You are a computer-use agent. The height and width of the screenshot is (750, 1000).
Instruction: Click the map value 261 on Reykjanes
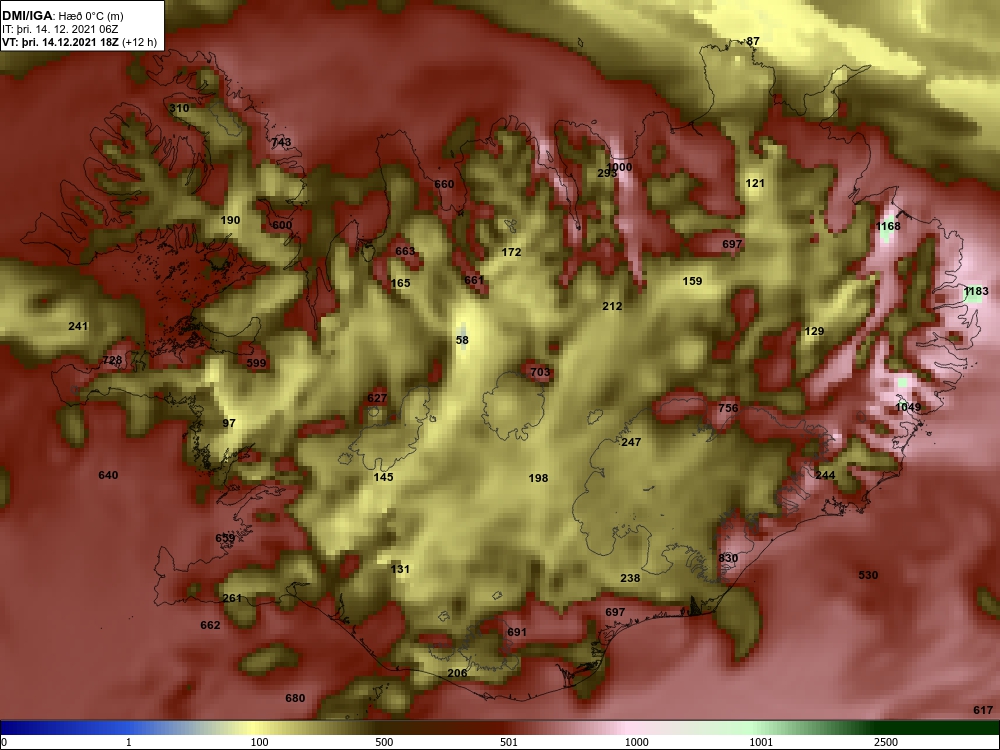coord(232,598)
